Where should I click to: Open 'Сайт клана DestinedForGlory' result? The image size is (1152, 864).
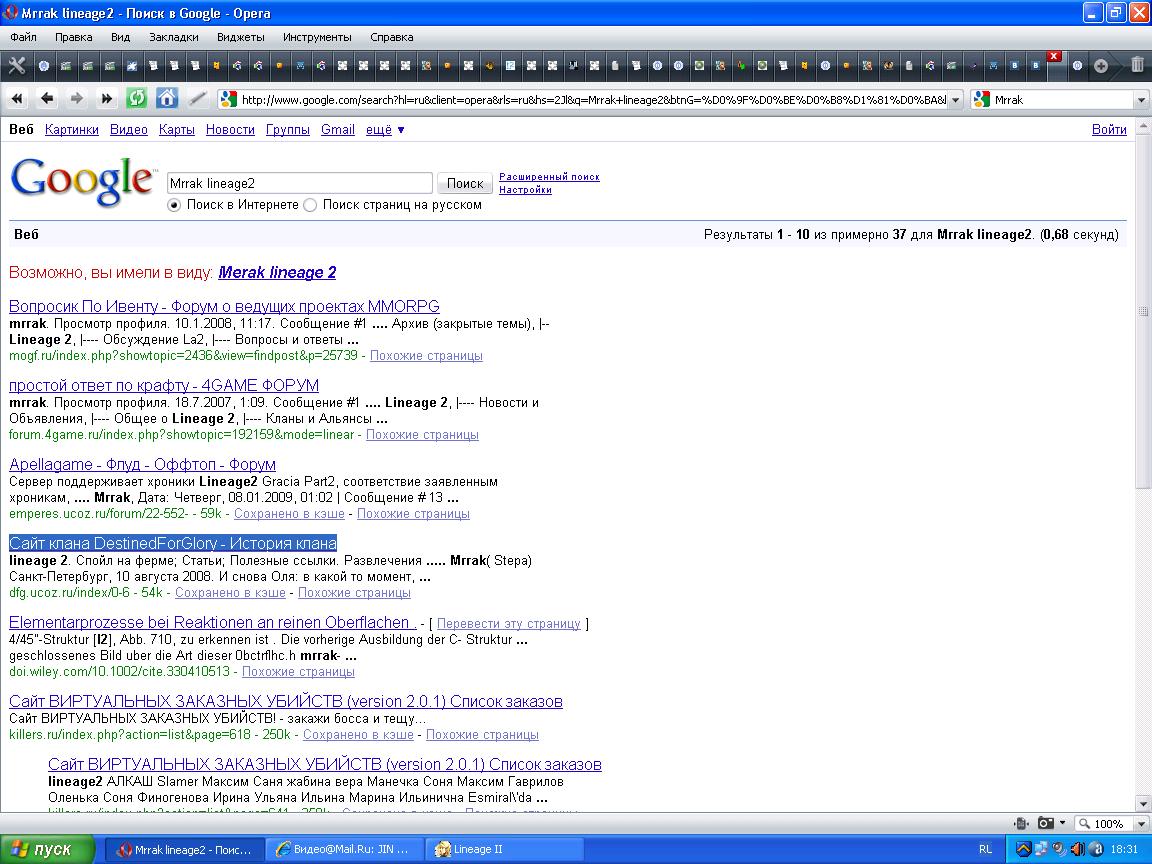coord(173,543)
